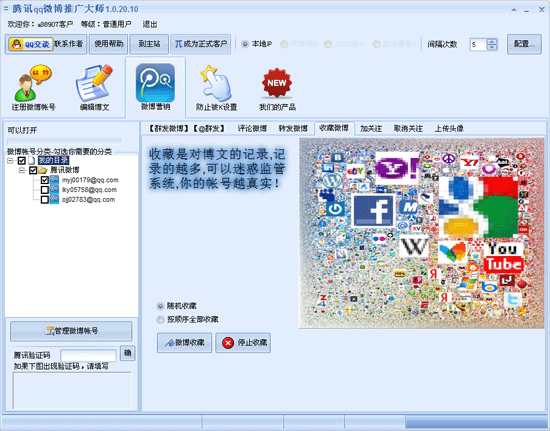The height and width of the screenshot is (431, 550).
Task: Open the 加关注 tab
Action: 371,128
